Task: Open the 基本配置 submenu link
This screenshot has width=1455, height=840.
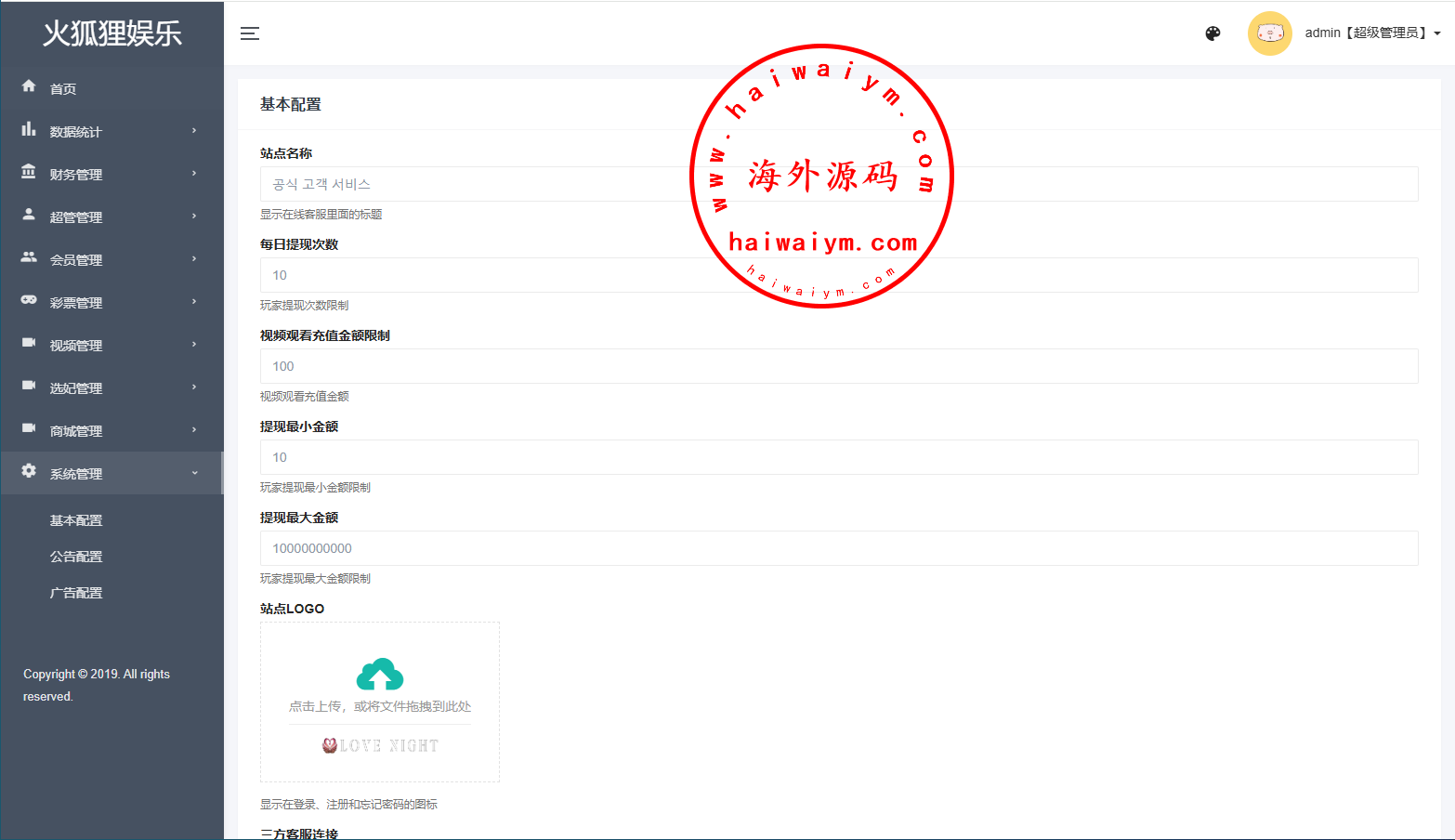Action: point(76,520)
